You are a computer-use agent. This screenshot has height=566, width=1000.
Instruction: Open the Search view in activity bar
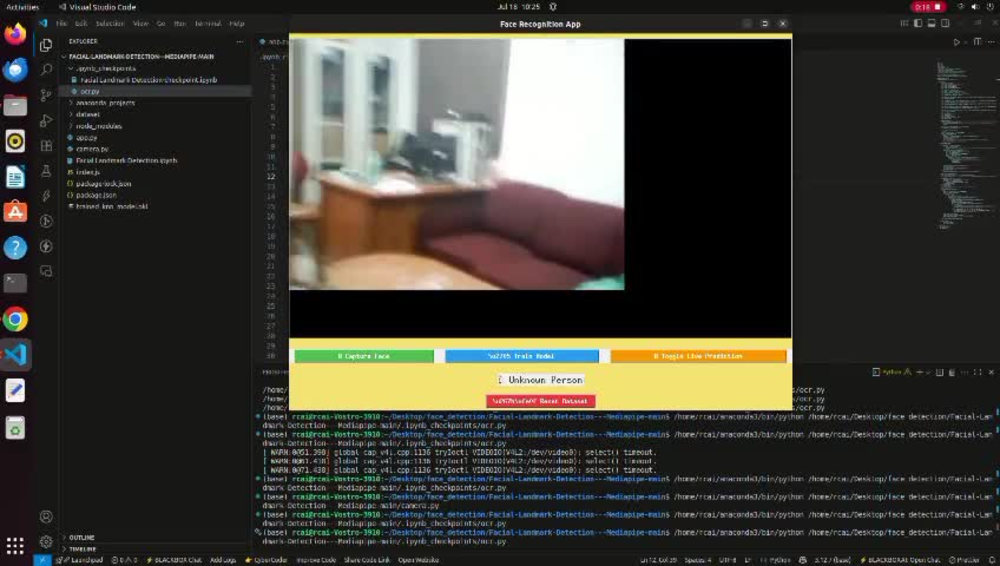click(46, 70)
